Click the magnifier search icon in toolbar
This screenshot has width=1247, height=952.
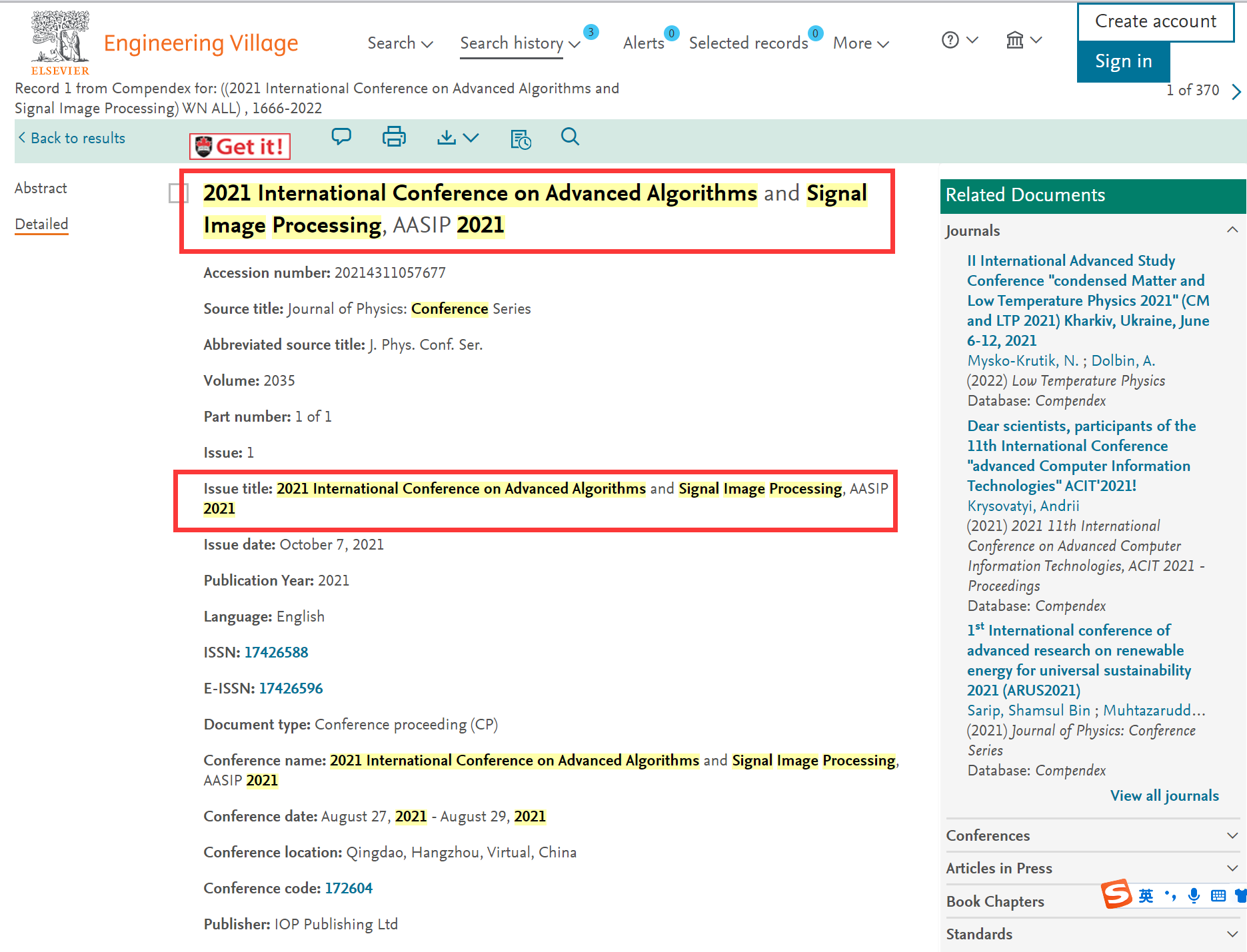tap(570, 137)
